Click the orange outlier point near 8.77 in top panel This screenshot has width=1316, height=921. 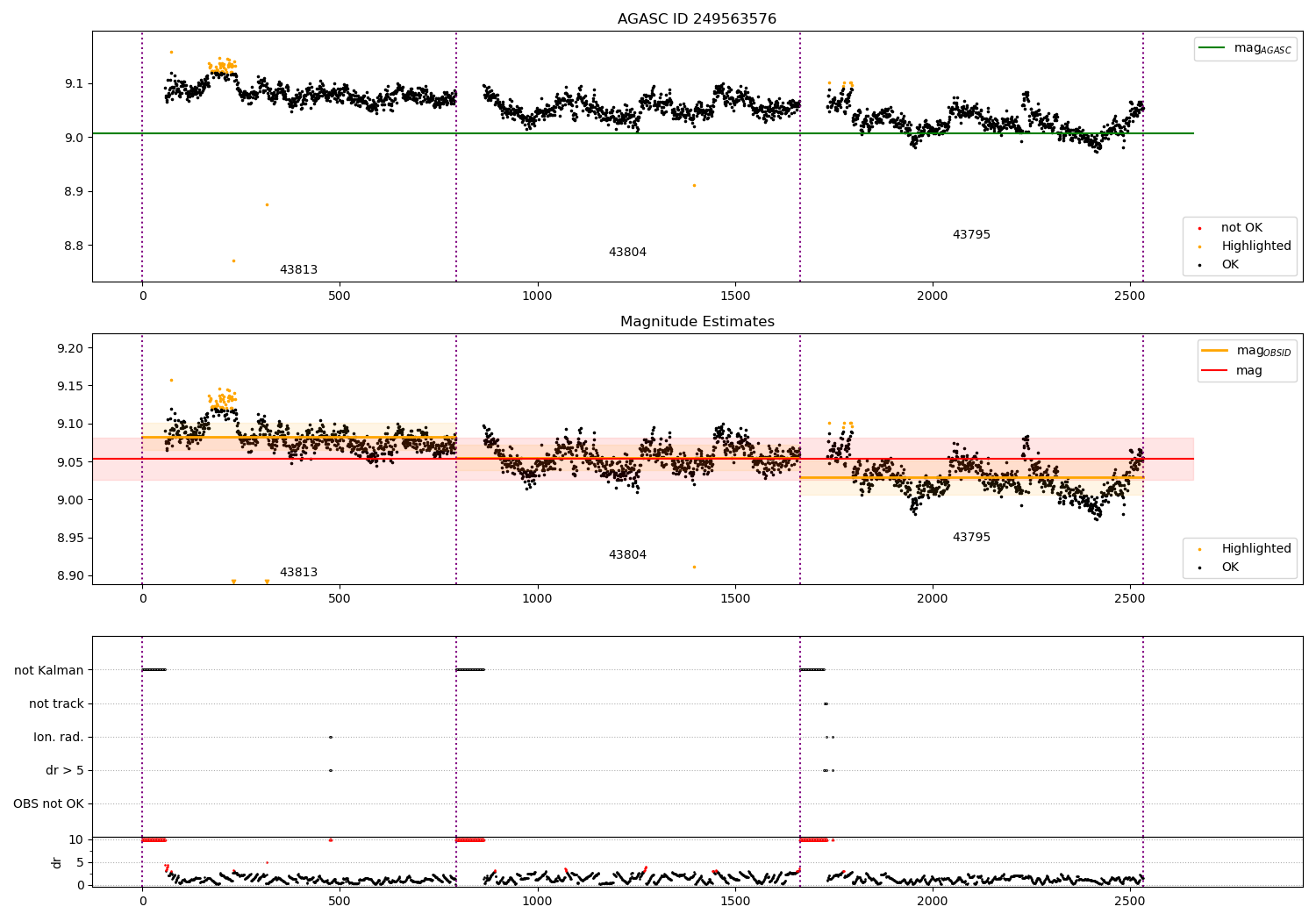233,261
